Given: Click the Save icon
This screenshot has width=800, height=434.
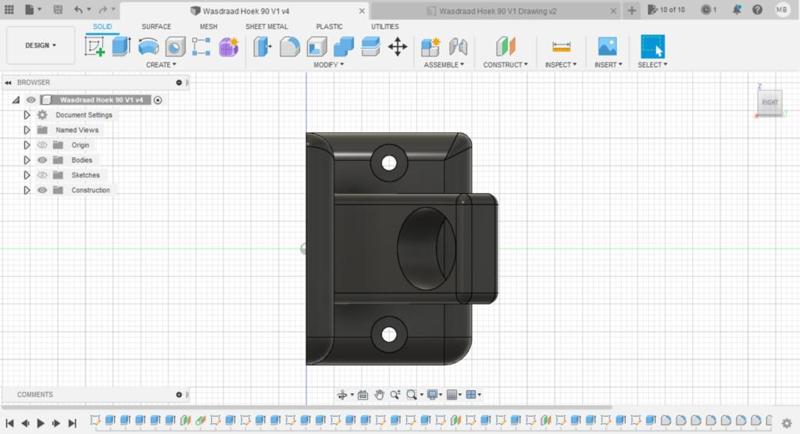Looking at the screenshot, I should (x=58, y=9).
